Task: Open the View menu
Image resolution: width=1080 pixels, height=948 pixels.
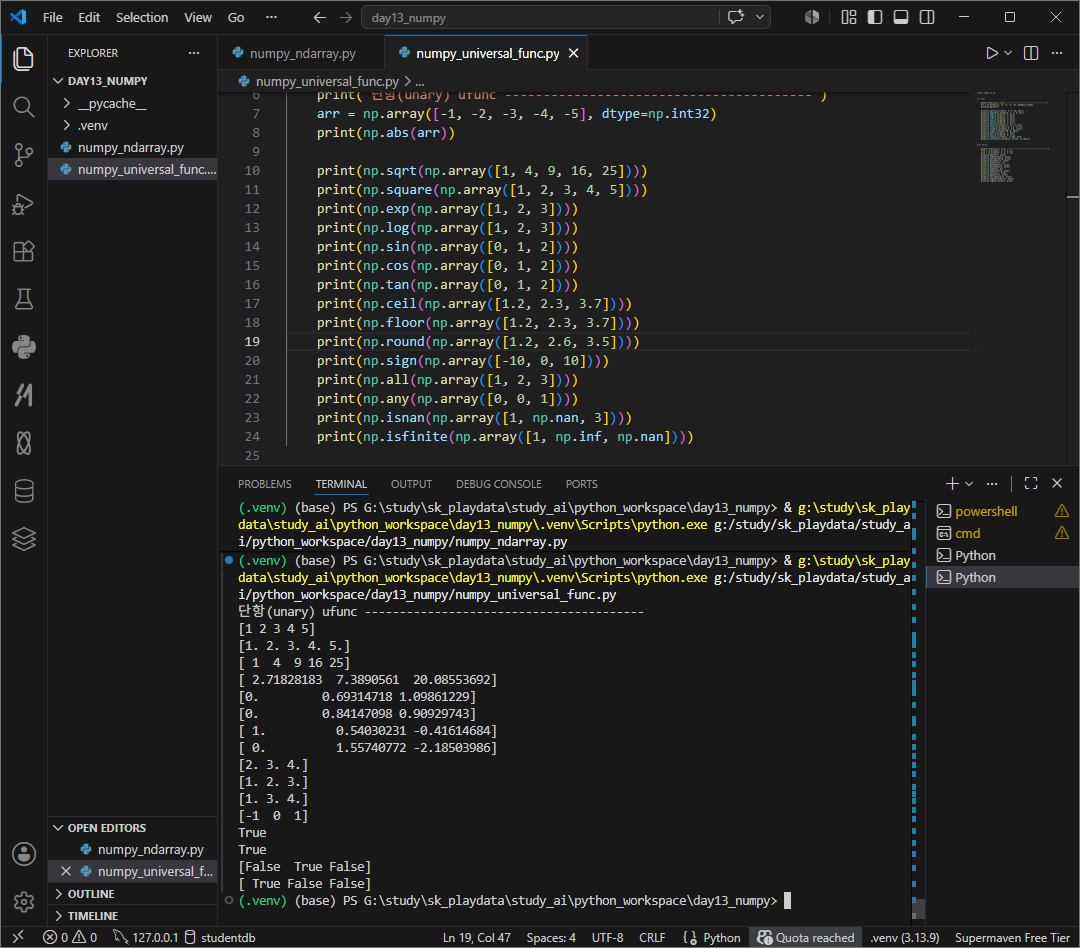Action: click(x=198, y=18)
